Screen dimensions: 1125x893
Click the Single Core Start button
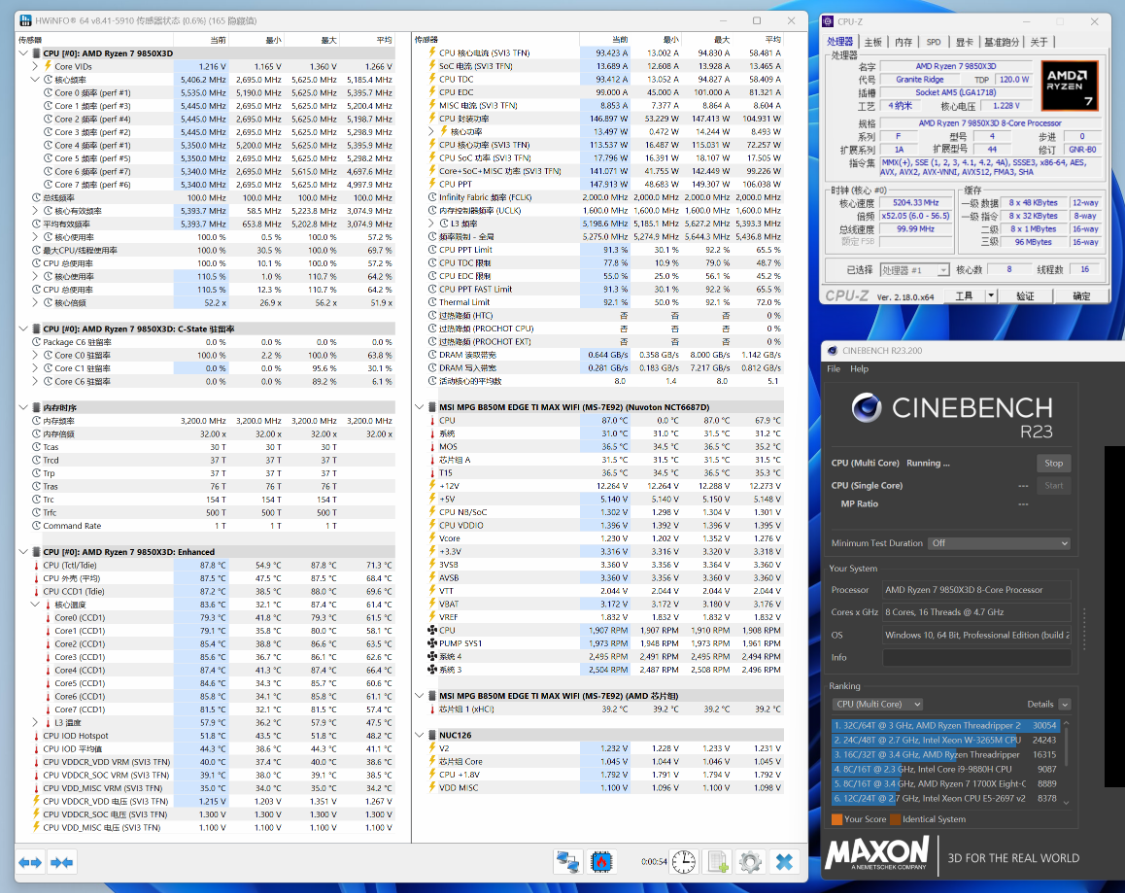pos(1053,486)
